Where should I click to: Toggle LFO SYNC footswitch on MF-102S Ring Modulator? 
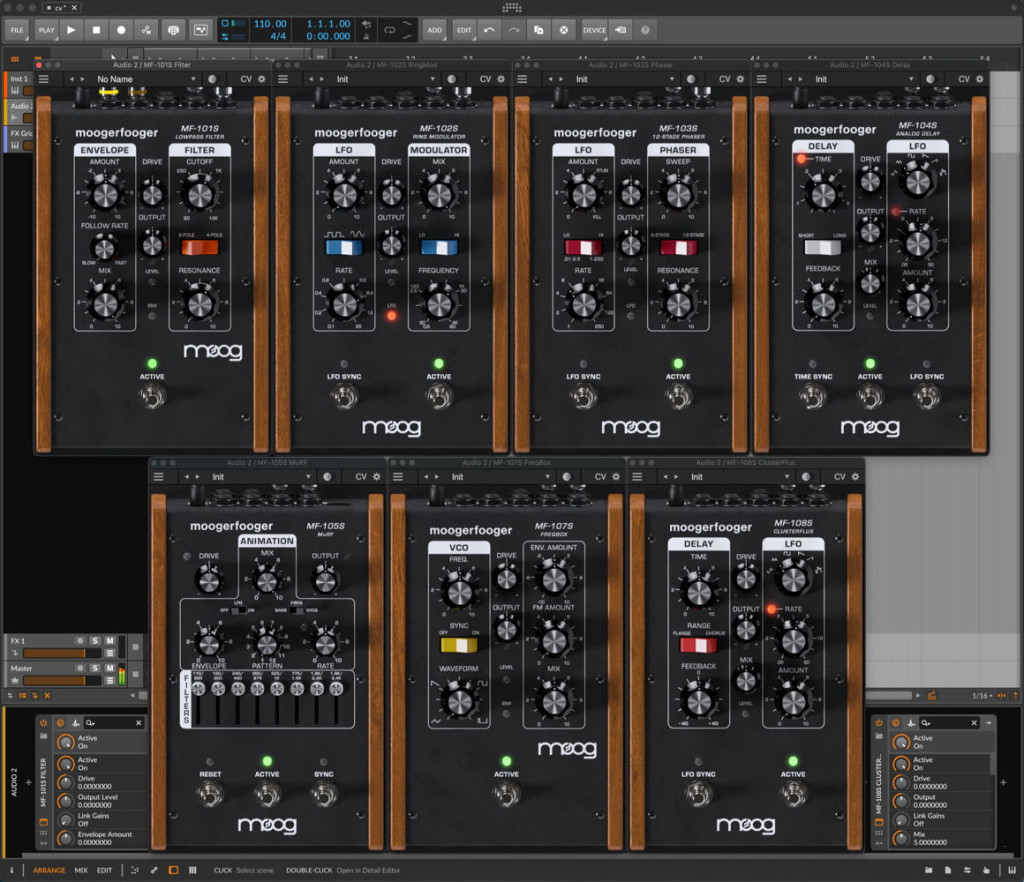[x=344, y=396]
